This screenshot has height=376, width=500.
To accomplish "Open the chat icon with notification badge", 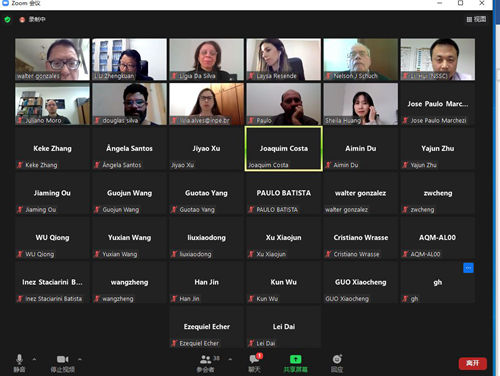I will pyautogui.click(x=255, y=359).
